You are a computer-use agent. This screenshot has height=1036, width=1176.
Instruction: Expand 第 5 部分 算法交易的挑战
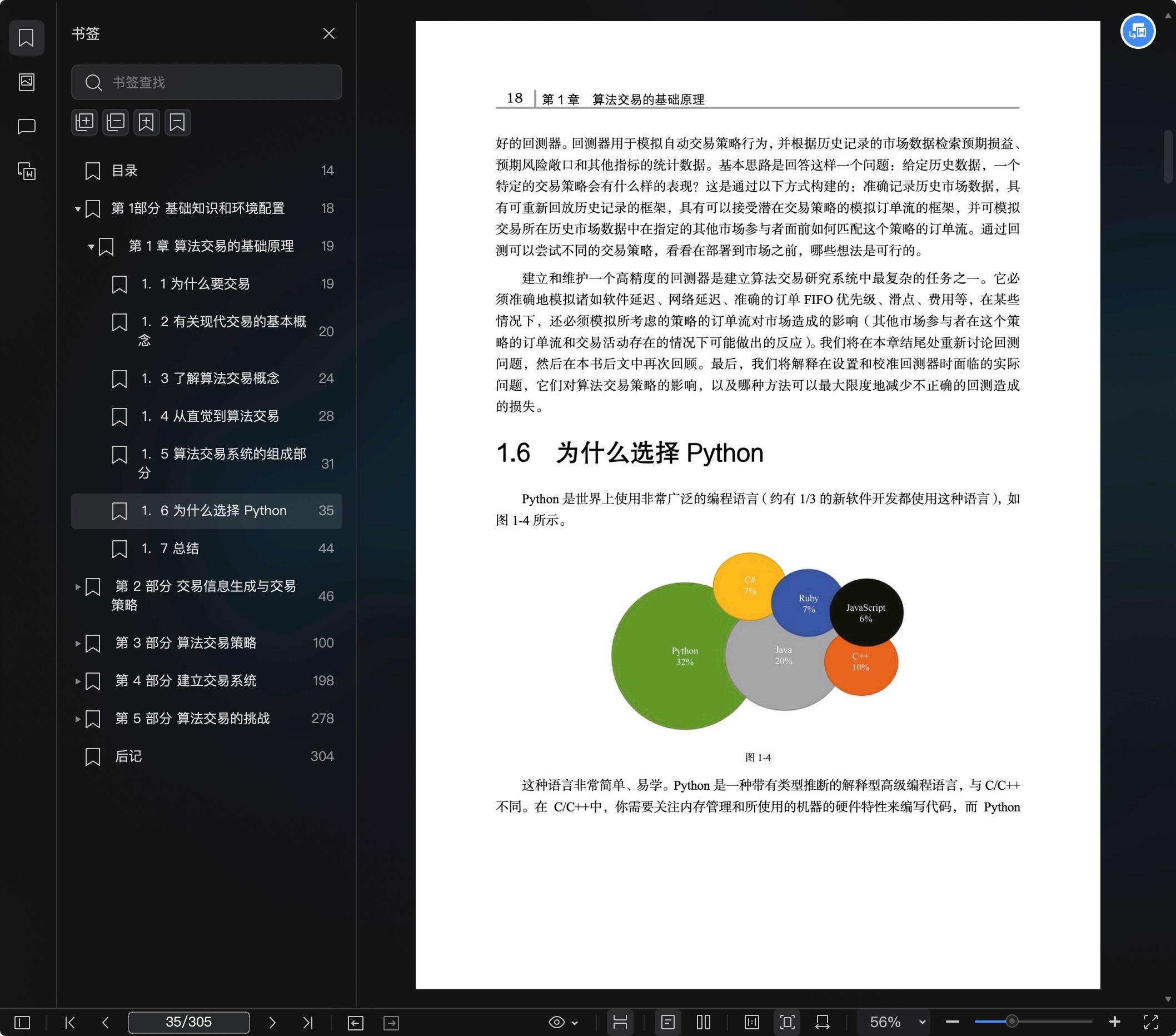tap(78, 720)
